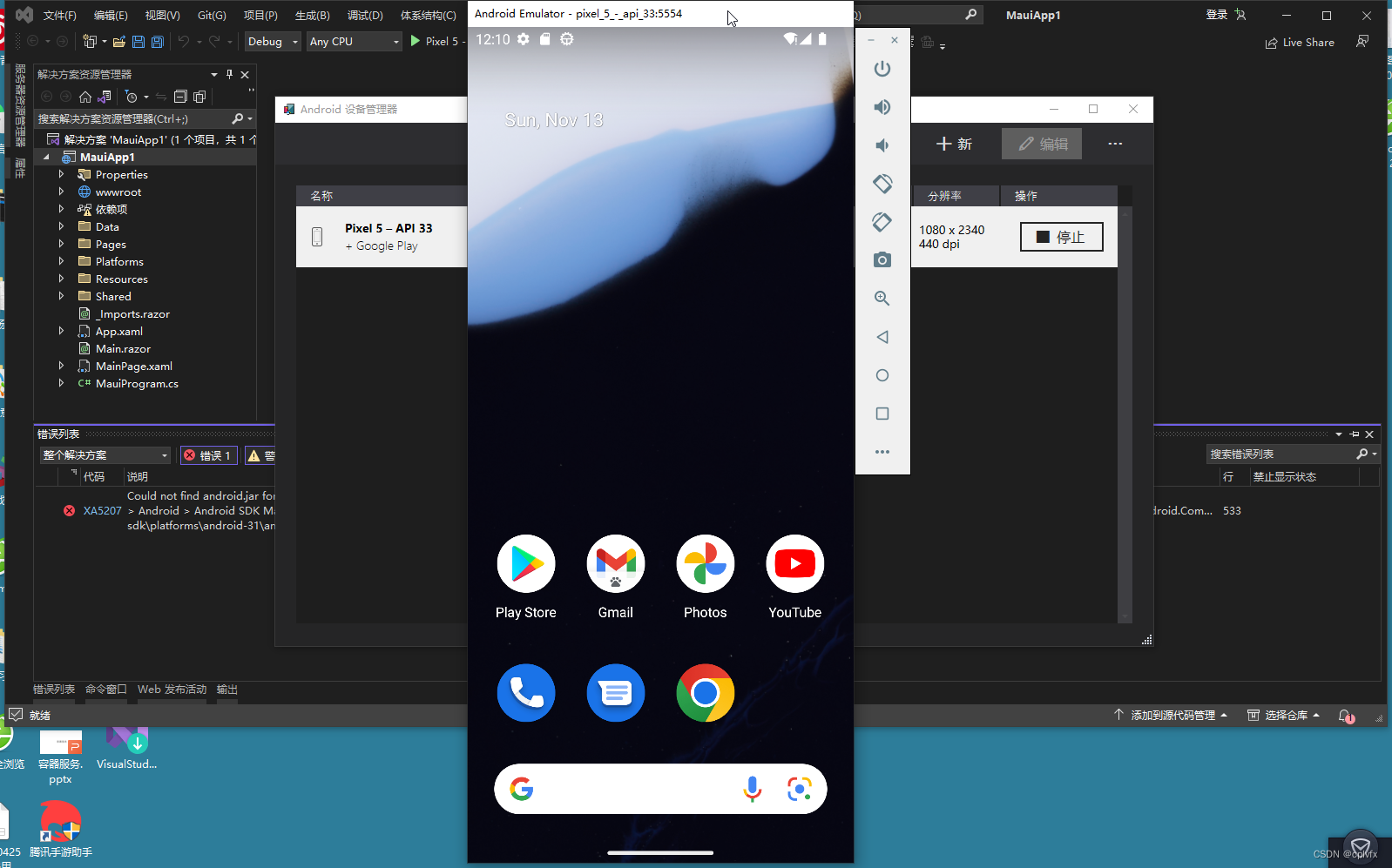Toggle the errors filter in error list

click(208, 455)
